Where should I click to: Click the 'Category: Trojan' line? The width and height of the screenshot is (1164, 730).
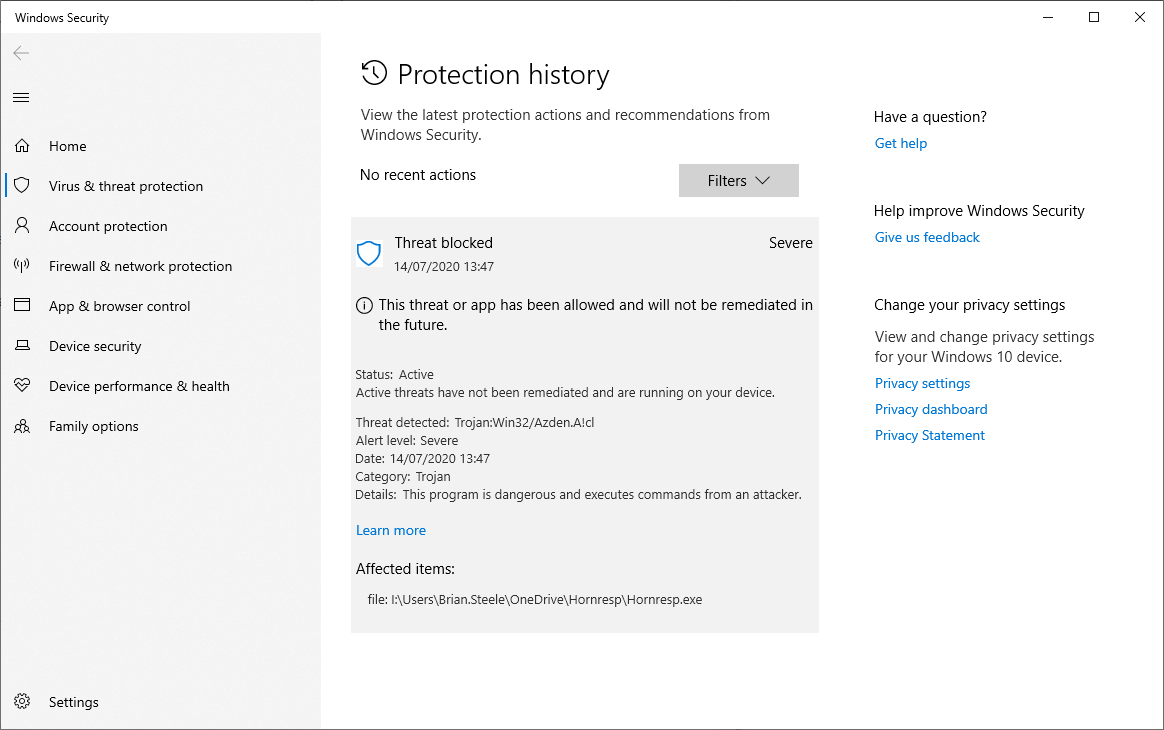[x=402, y=477]
